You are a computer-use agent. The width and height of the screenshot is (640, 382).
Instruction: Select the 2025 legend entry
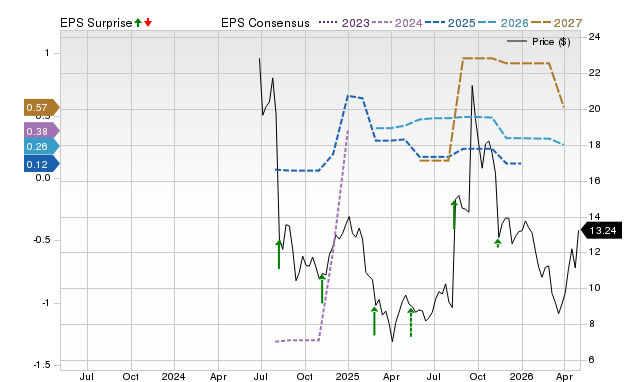coord(450,23)
